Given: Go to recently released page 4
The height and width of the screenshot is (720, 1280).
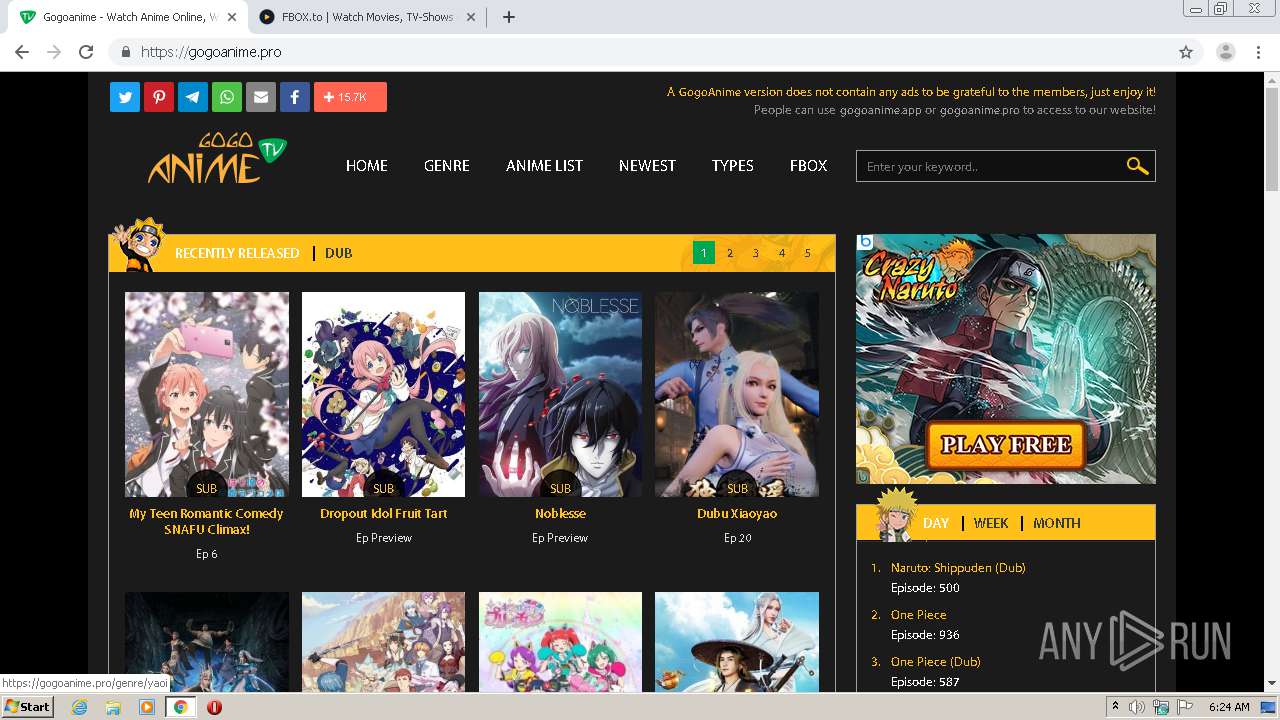Looking at the screenshot, I should pos(782,253).
